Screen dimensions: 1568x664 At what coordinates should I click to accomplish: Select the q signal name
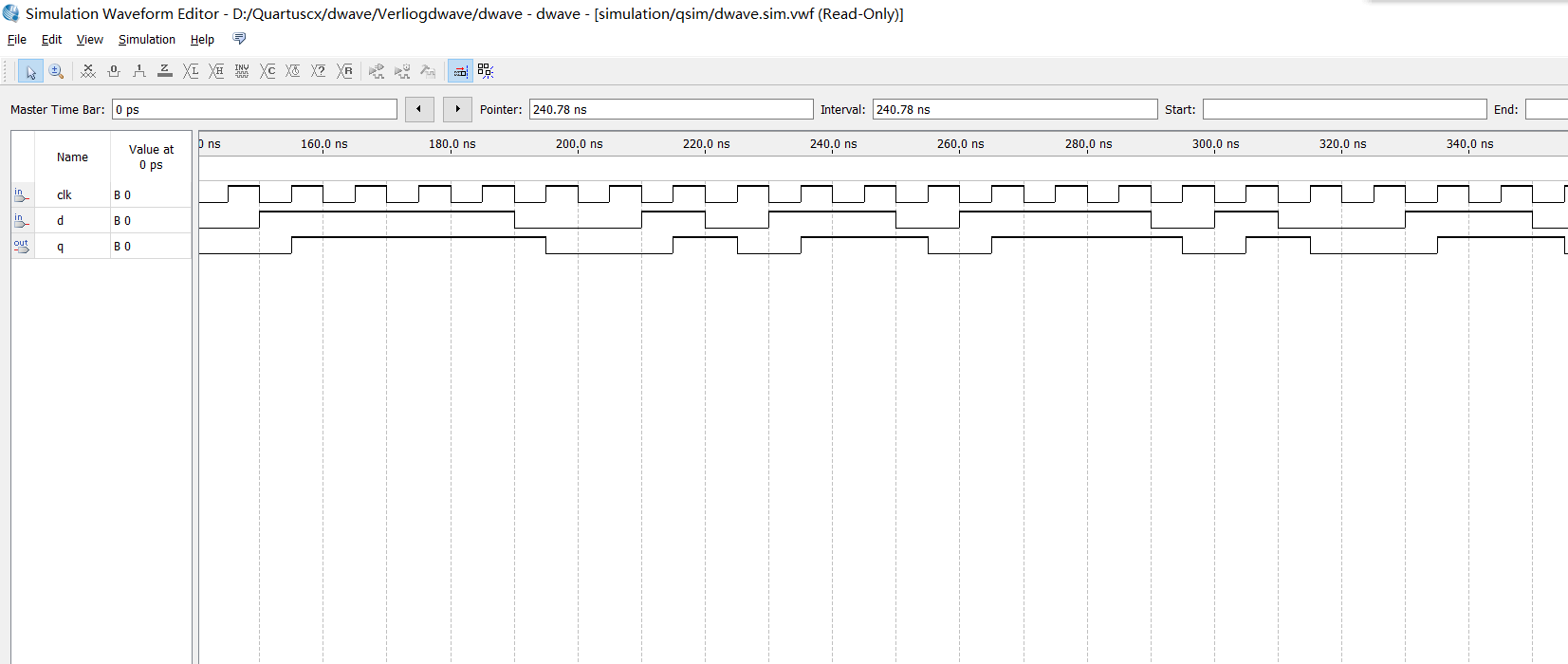(x=61, y=247)
